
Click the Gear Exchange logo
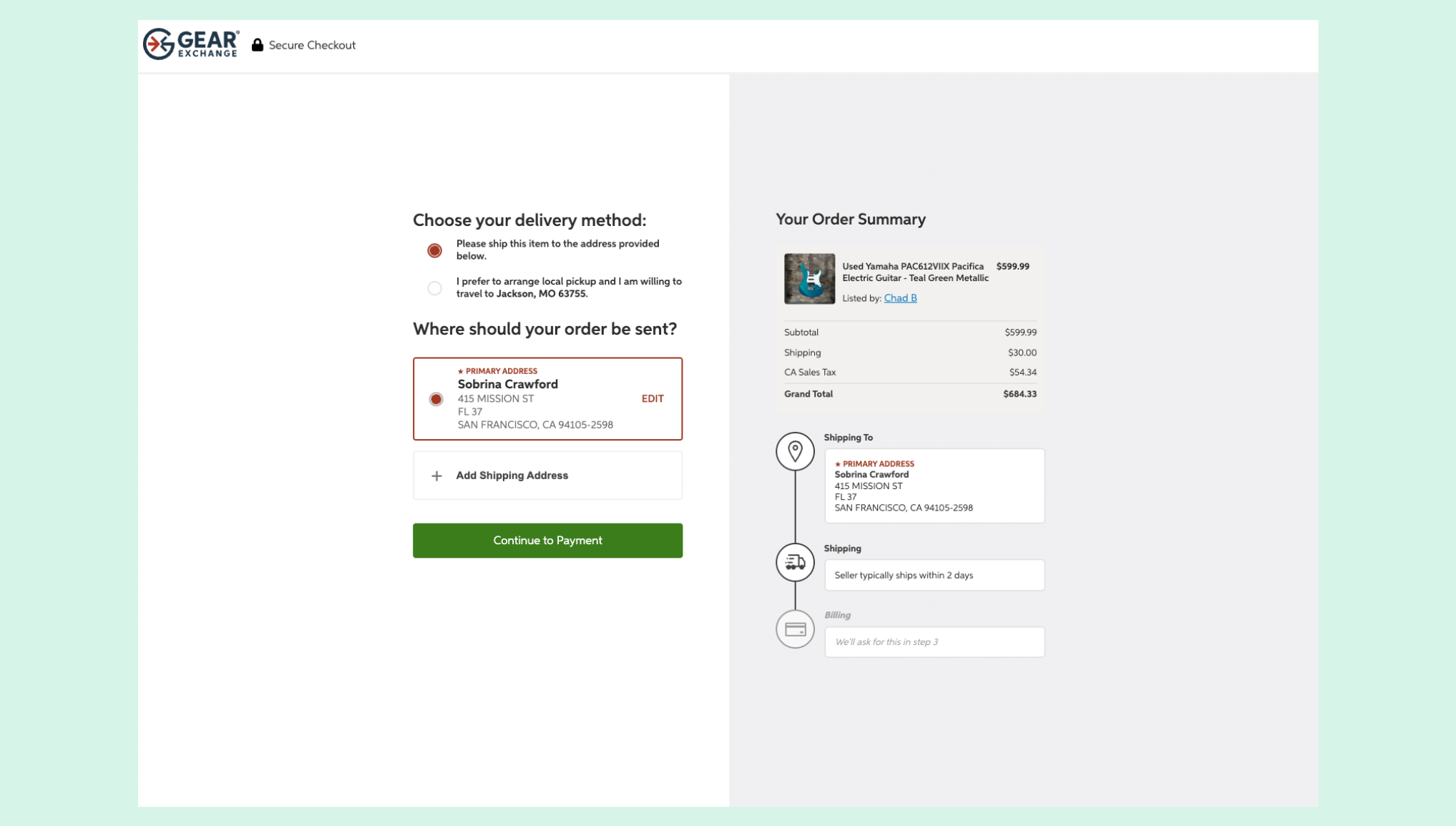191,44
